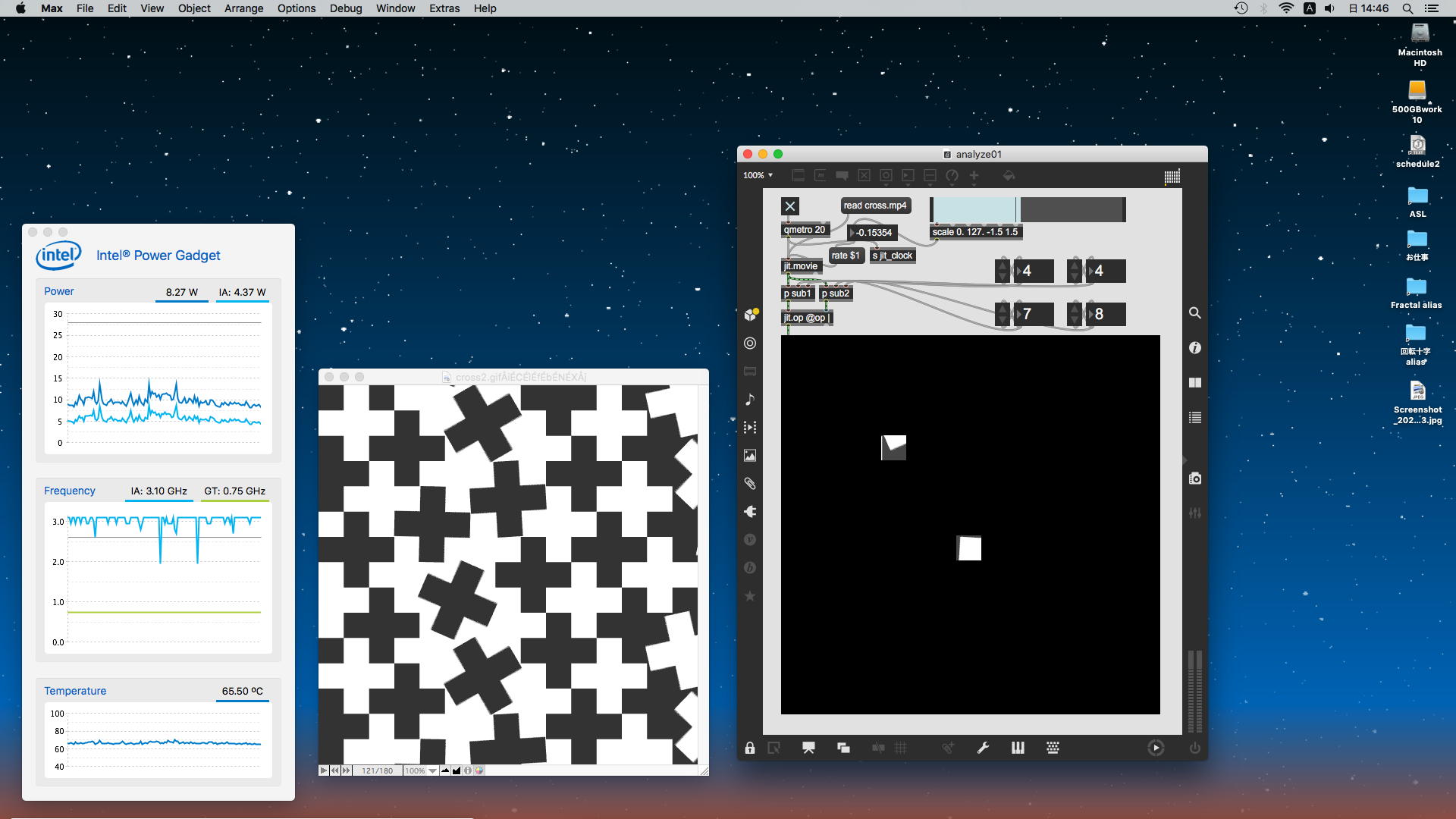Click the read cross.mp4 message box
This screenshot has height=819, width=1456.
coord(874,206)
